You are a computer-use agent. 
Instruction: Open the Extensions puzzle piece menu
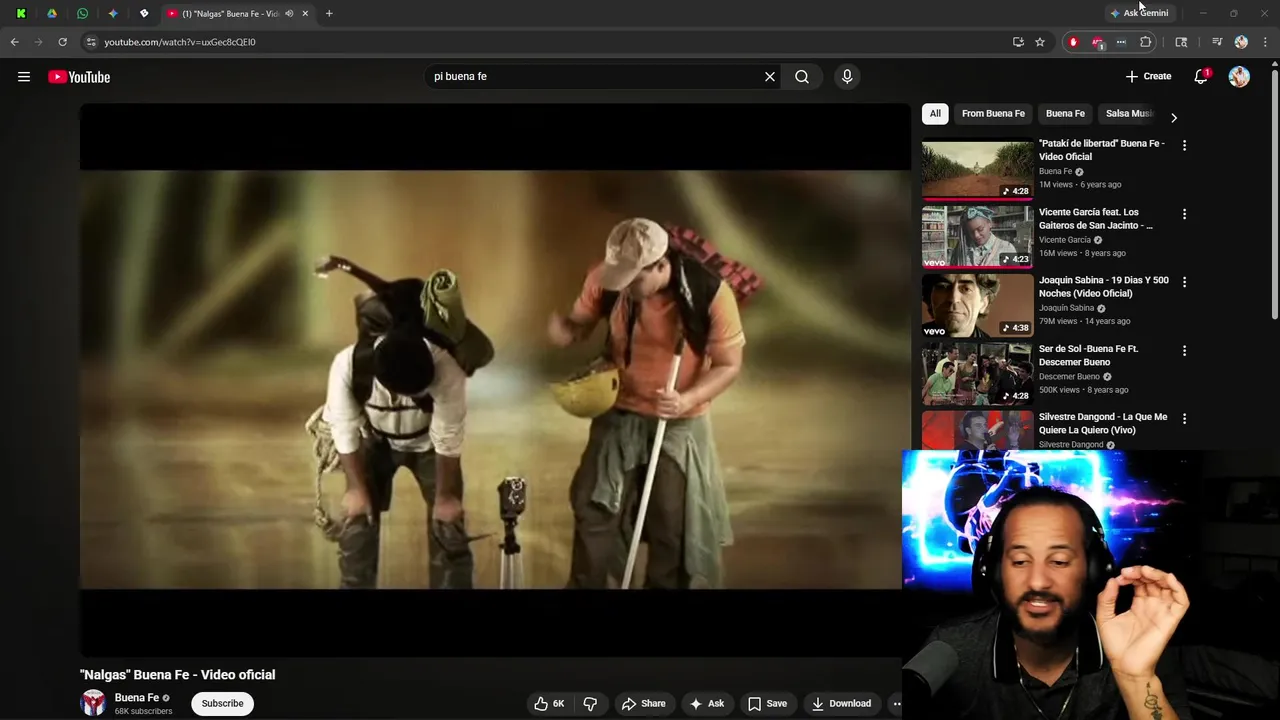point(1146,42)
